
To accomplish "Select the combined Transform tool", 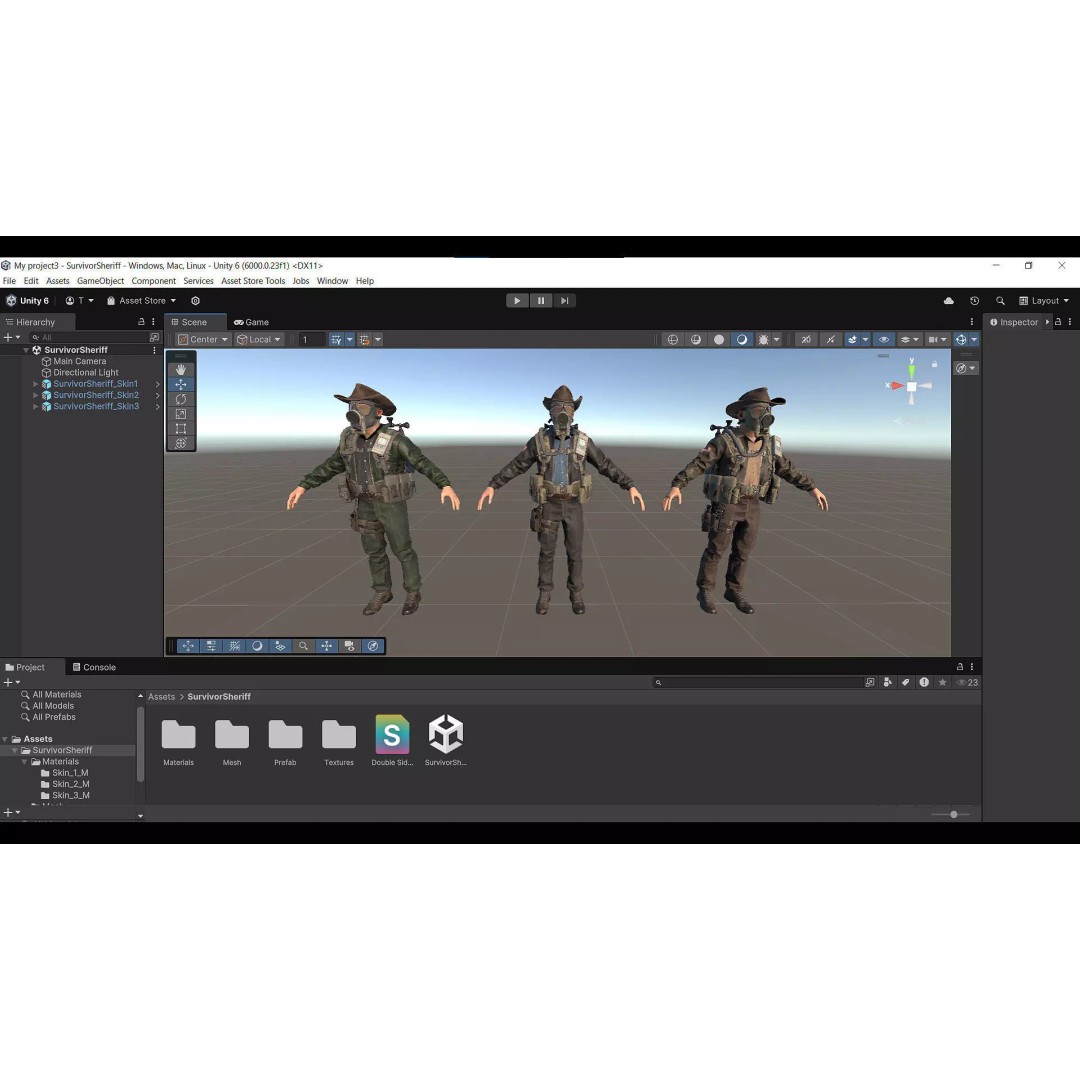I will (180, 443).
